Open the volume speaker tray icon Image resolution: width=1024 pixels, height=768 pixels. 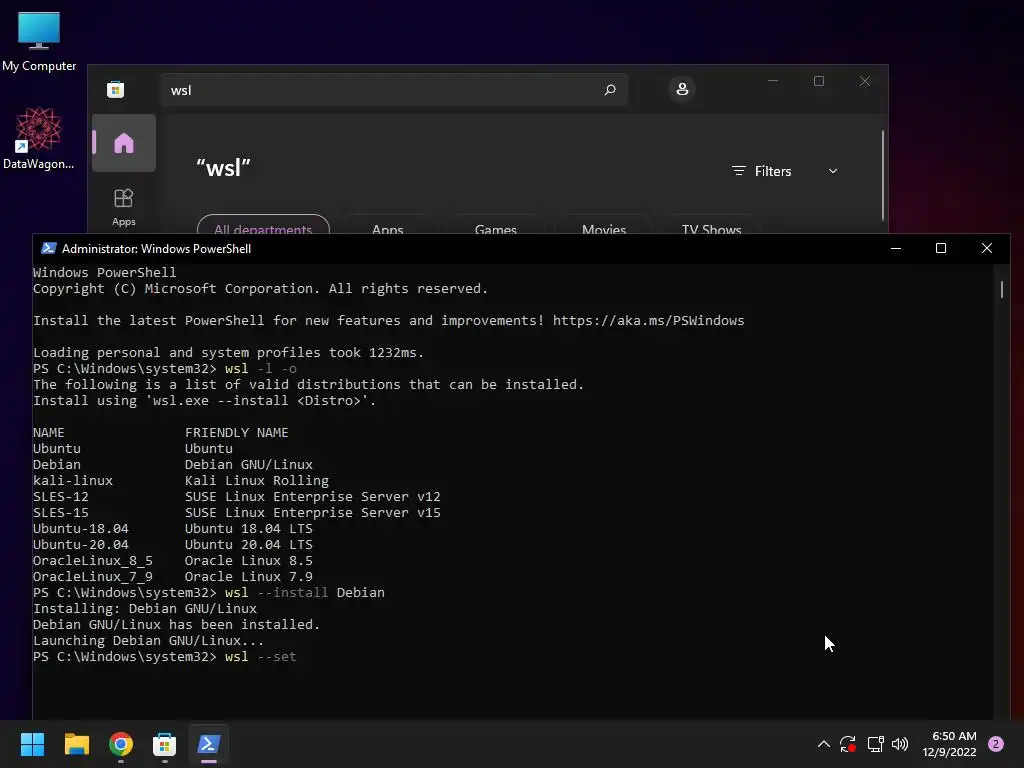click(x=900, y=744)
